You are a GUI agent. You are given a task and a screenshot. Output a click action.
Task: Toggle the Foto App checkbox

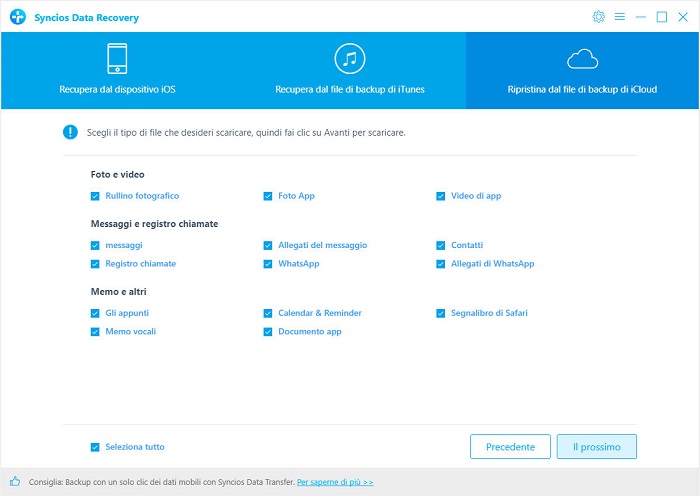coord(268,196)
